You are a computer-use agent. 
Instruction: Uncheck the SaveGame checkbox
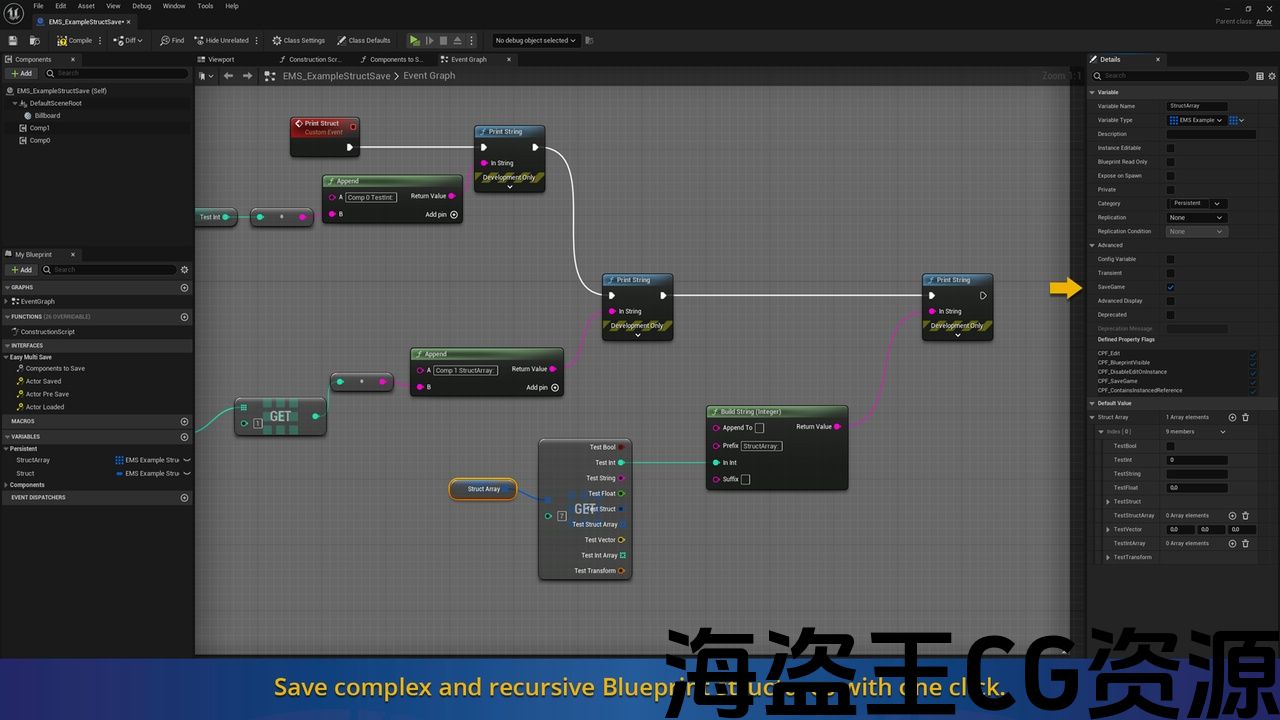click(1170, 287)
